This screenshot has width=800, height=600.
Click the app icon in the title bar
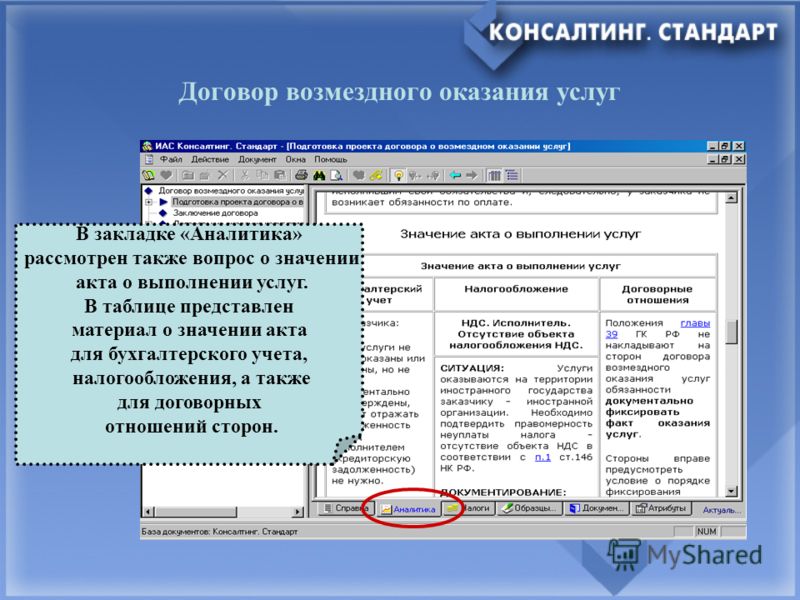pyautogui.click(x=147, y=146)
